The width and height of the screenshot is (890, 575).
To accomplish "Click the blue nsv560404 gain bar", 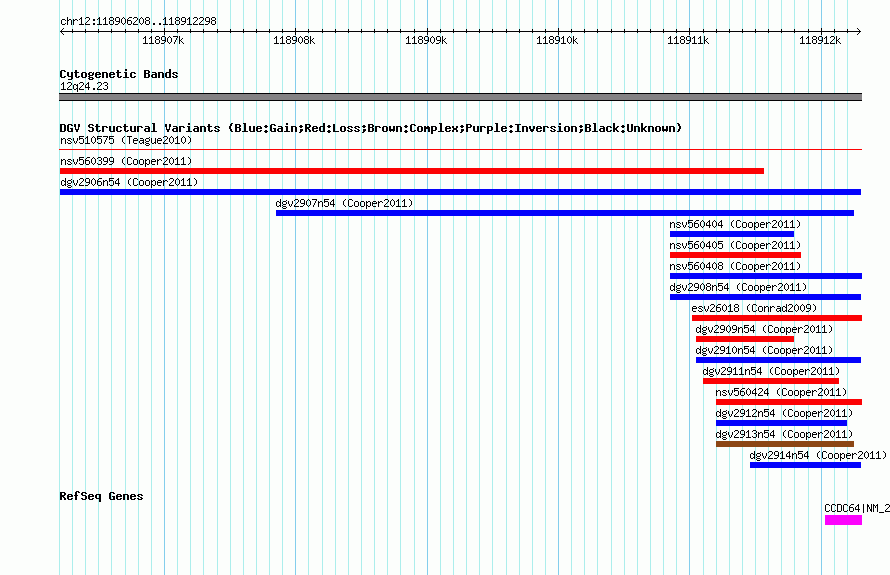I will [x=732, y=234].
